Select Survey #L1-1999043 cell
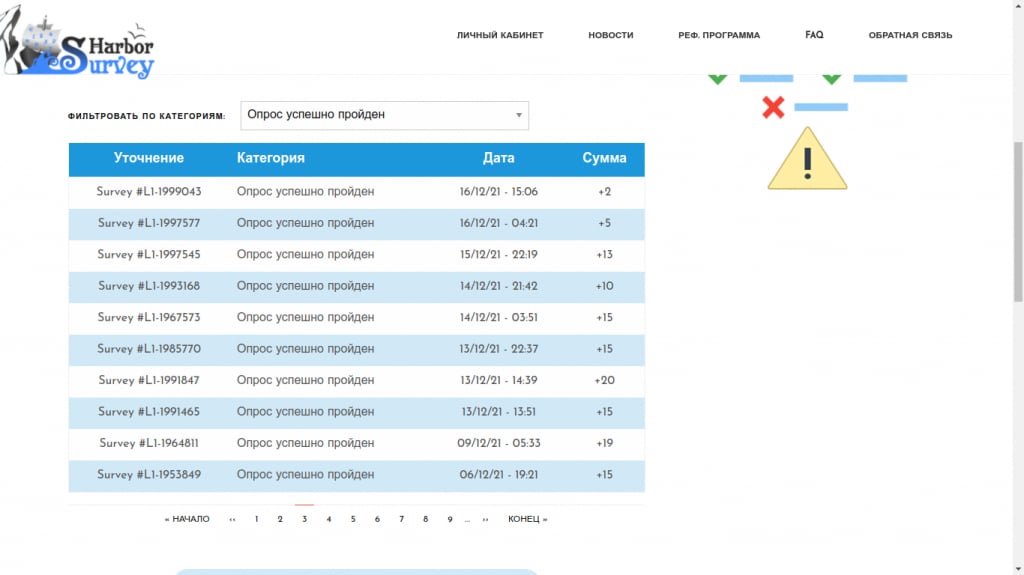Screen dimensions: 1024x575 [149, 192]
